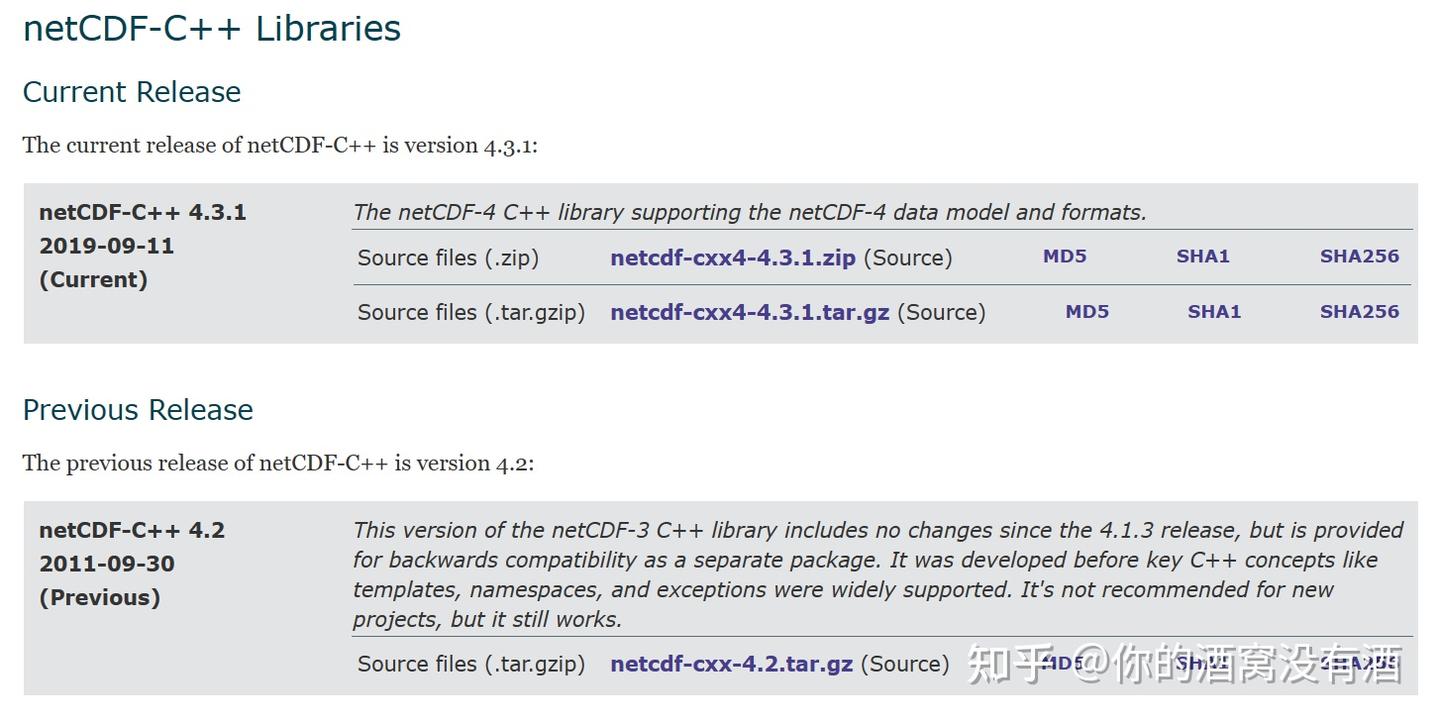Open SHA1 checksum for the 4.3.1 tar.gz
The height and width of the screenshot is (724, 1440).
[x=1213, y=311]
